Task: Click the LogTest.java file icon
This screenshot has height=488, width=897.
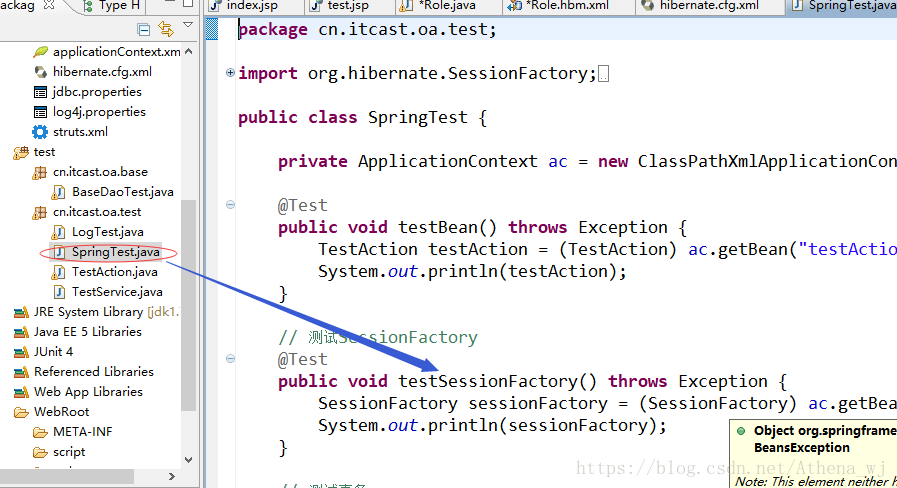Action: (58, 232)
